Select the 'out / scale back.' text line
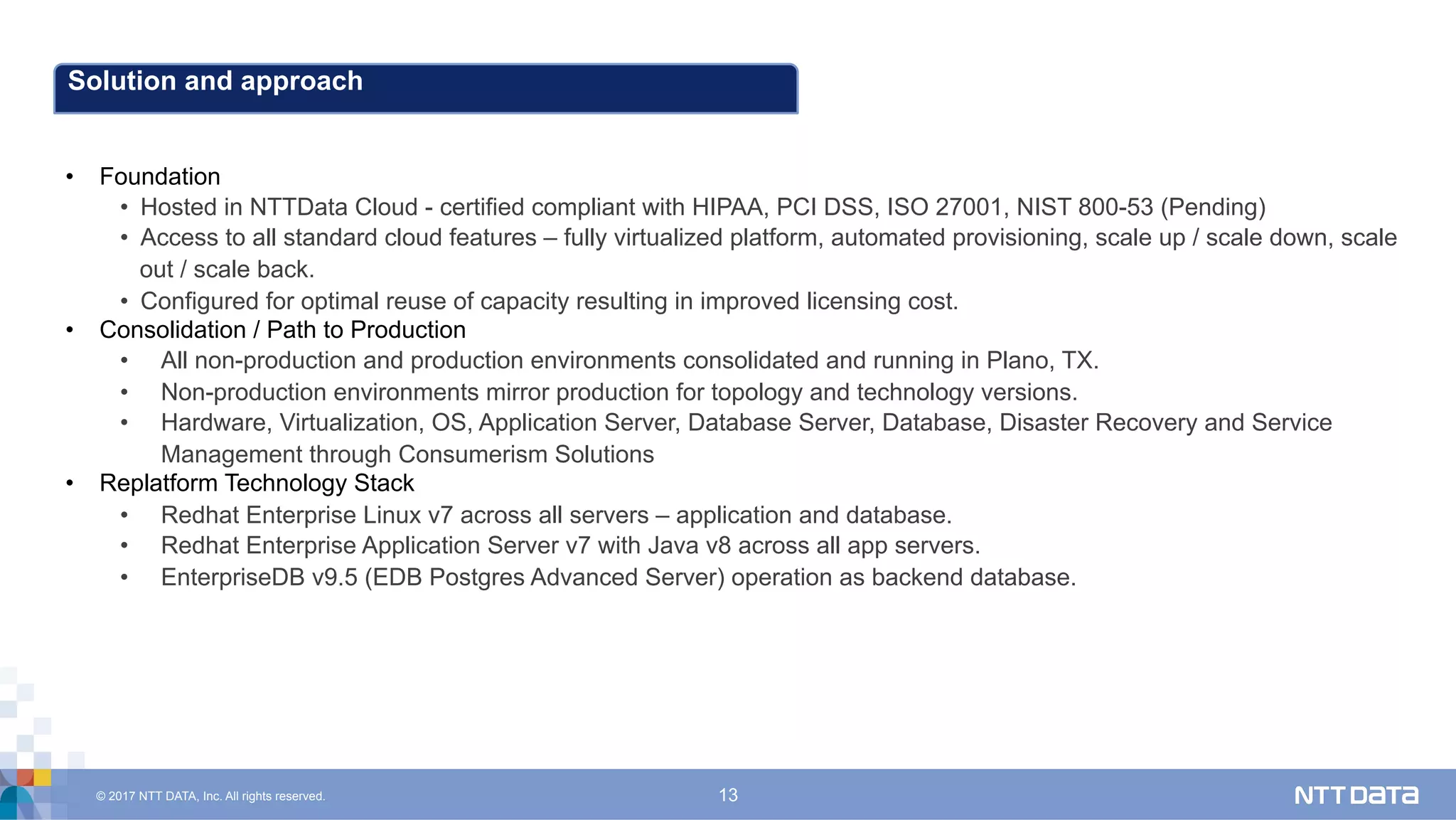 pyautogui.click(x=227, y=270)
